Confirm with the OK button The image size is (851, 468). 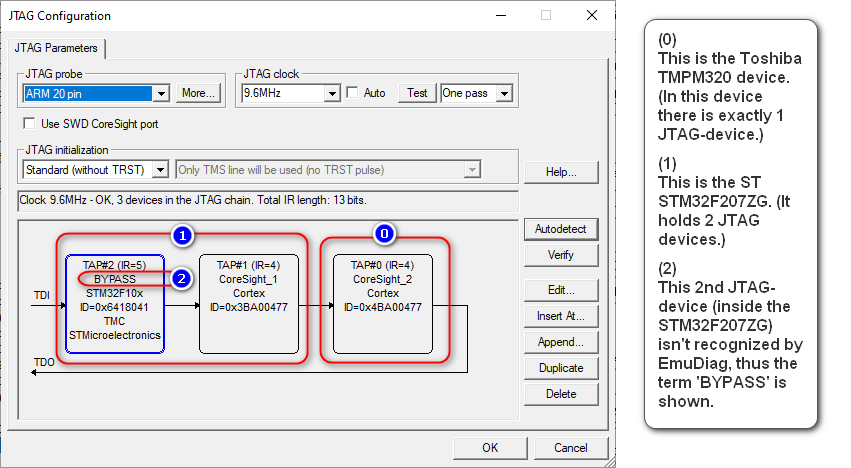[x=490, y=448]
